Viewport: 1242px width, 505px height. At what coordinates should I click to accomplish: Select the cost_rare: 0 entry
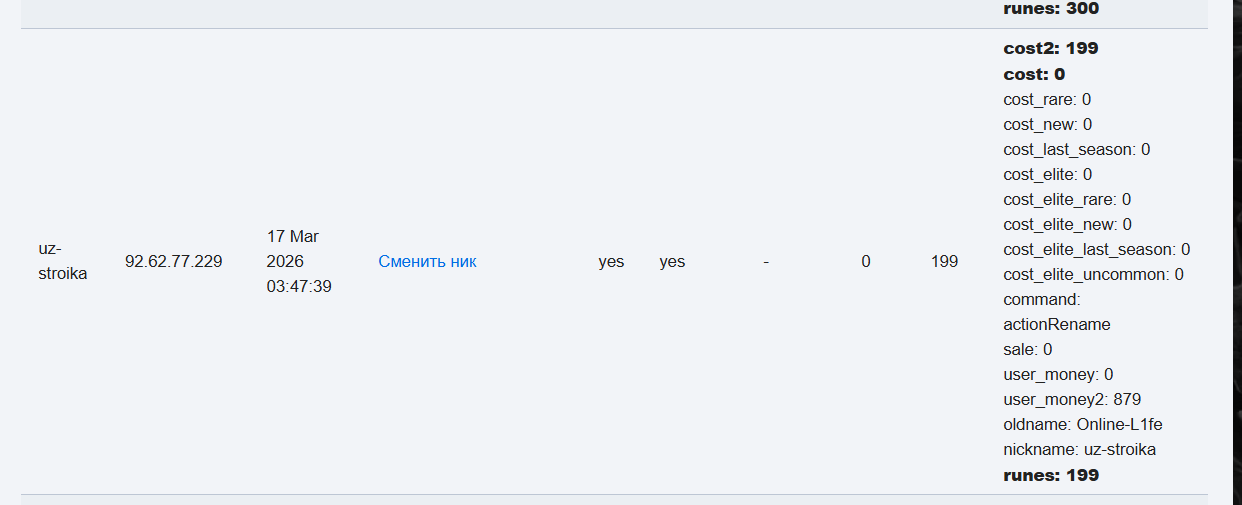tap(1047, 99)
